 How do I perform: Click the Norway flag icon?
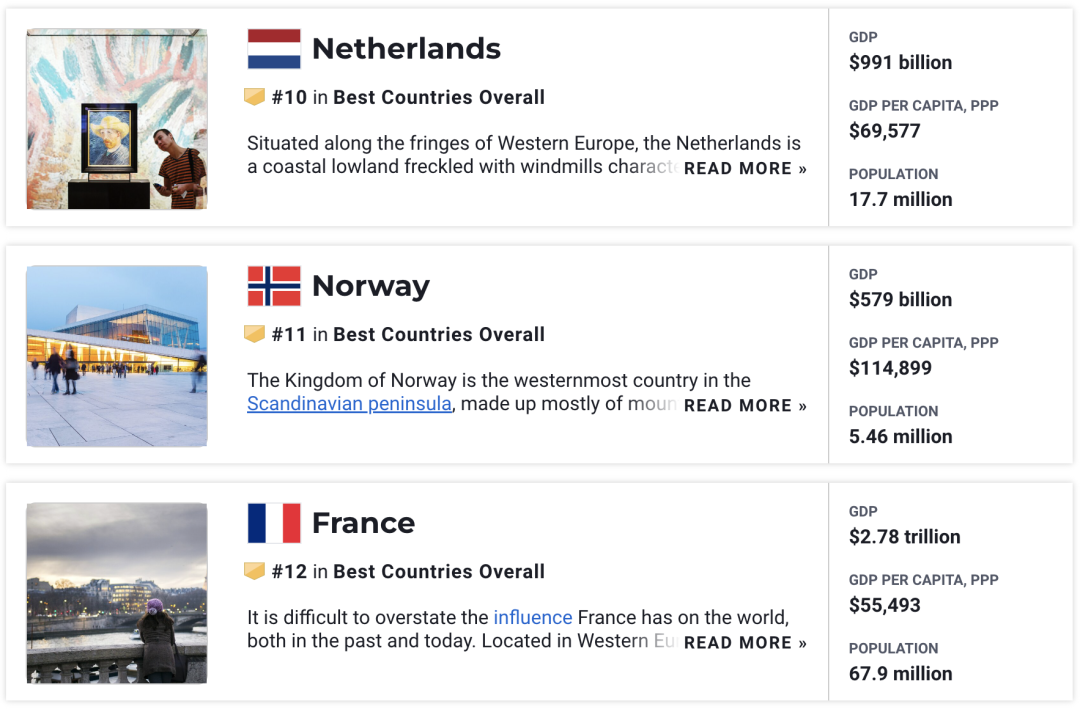[x=274, y=286]
